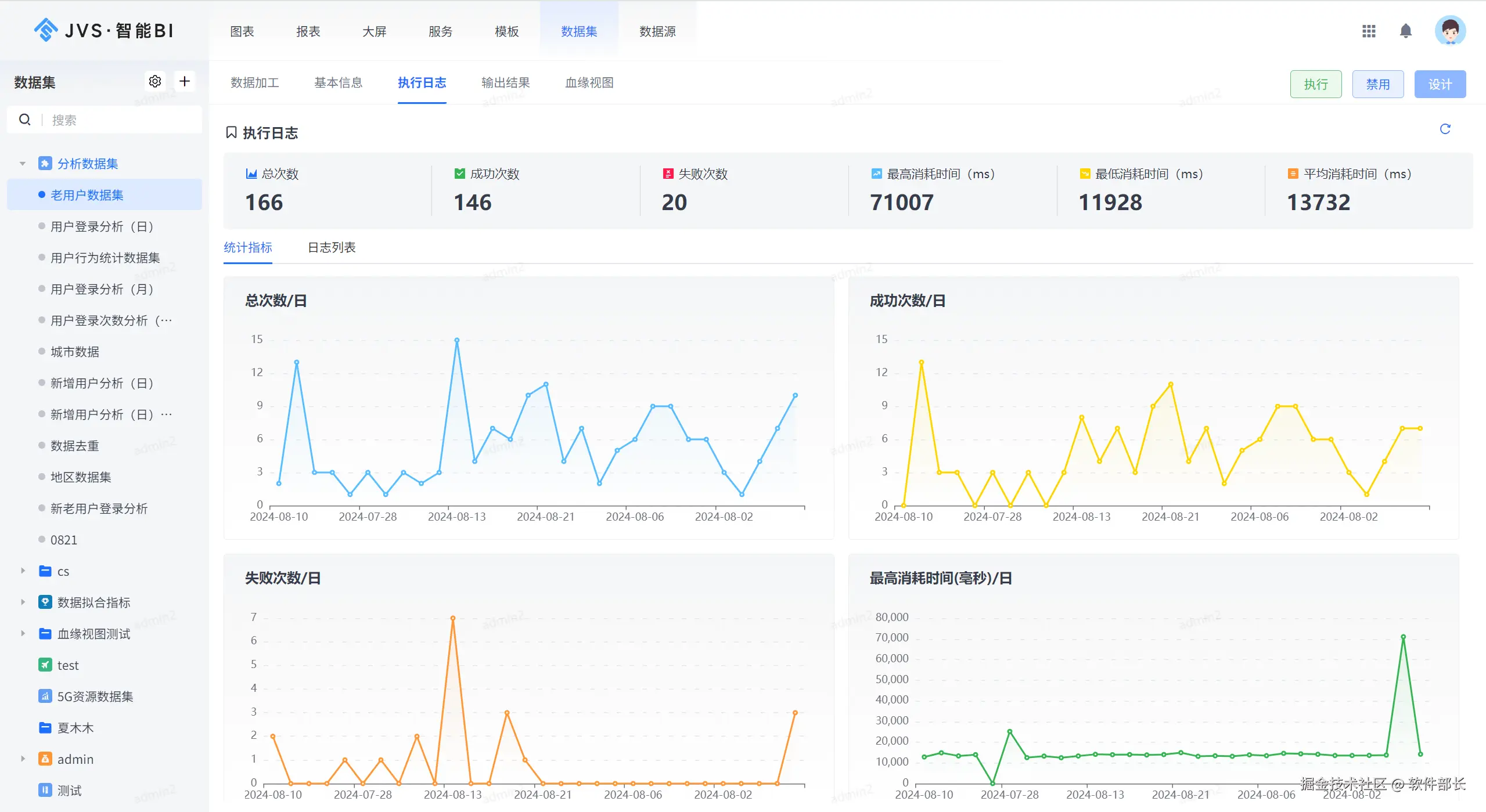The width and height of the screenshot is (1486, 812).
Task: Click the search magnifier icon
Action: [x=25, y=120]
